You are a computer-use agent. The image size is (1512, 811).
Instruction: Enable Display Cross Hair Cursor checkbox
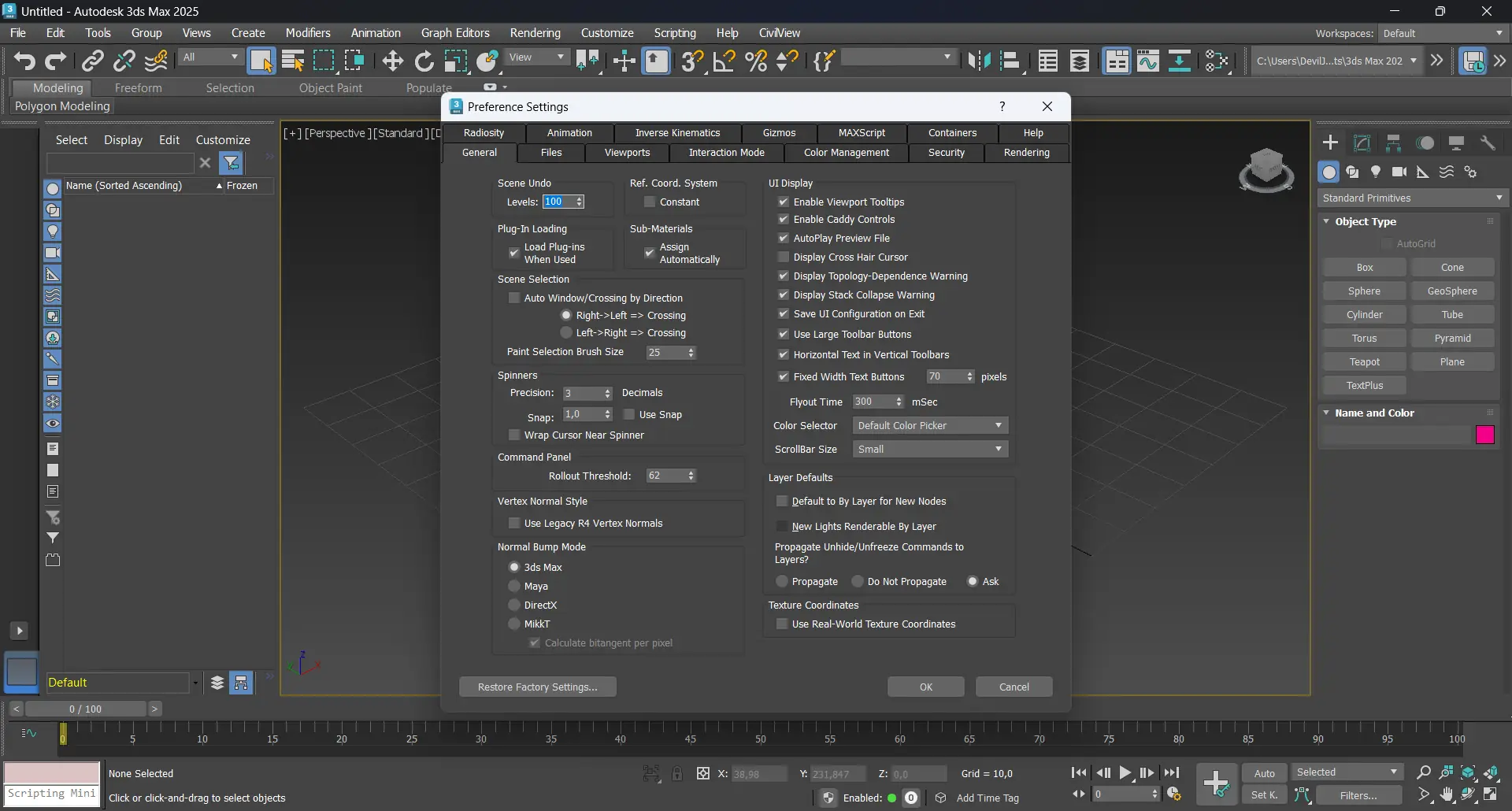pyautogui.click(x=783, y=257)
